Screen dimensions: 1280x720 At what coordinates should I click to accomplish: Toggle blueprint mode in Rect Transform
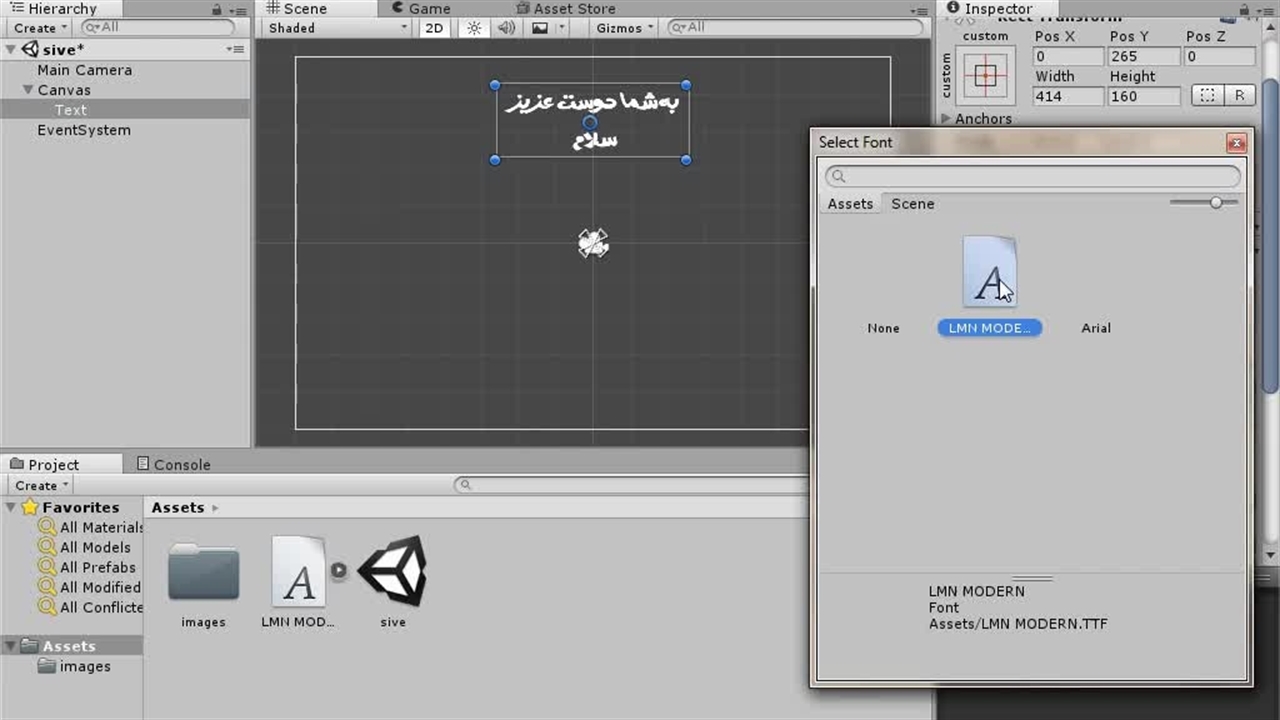coord(1208,95)
